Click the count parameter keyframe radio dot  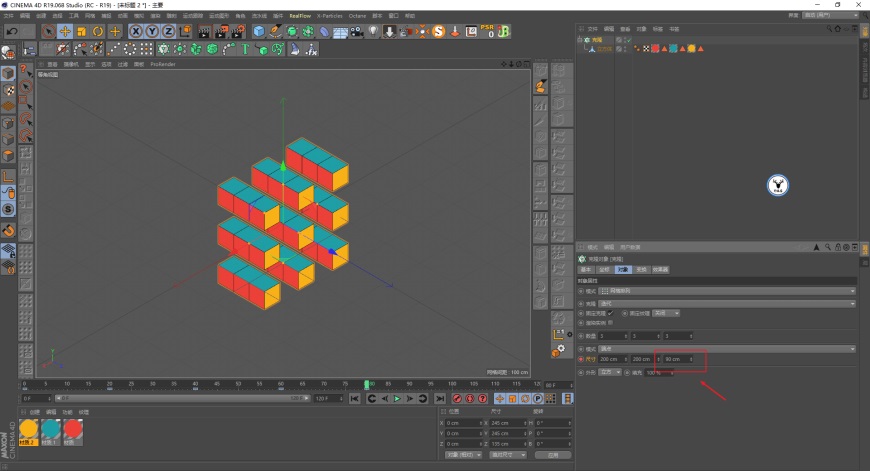pyautogui.click(x=581, y=336)
